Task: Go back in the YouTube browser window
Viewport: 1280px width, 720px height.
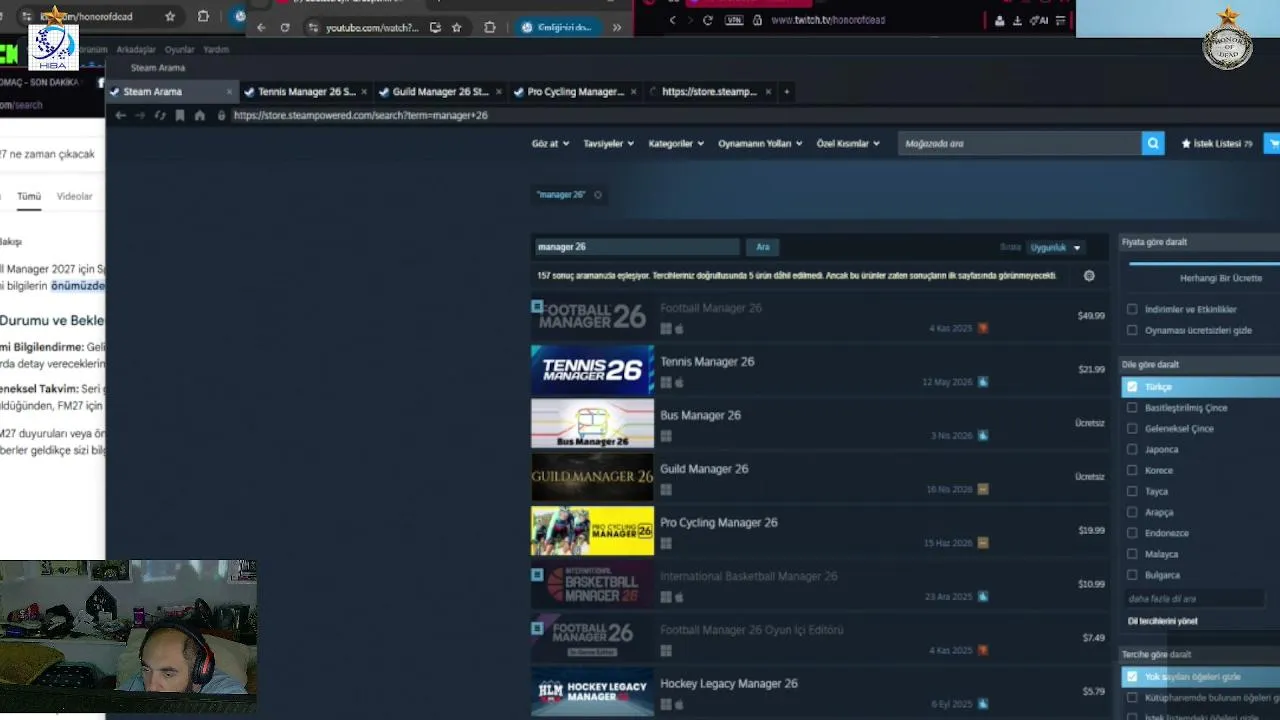Action: [261, 28]
